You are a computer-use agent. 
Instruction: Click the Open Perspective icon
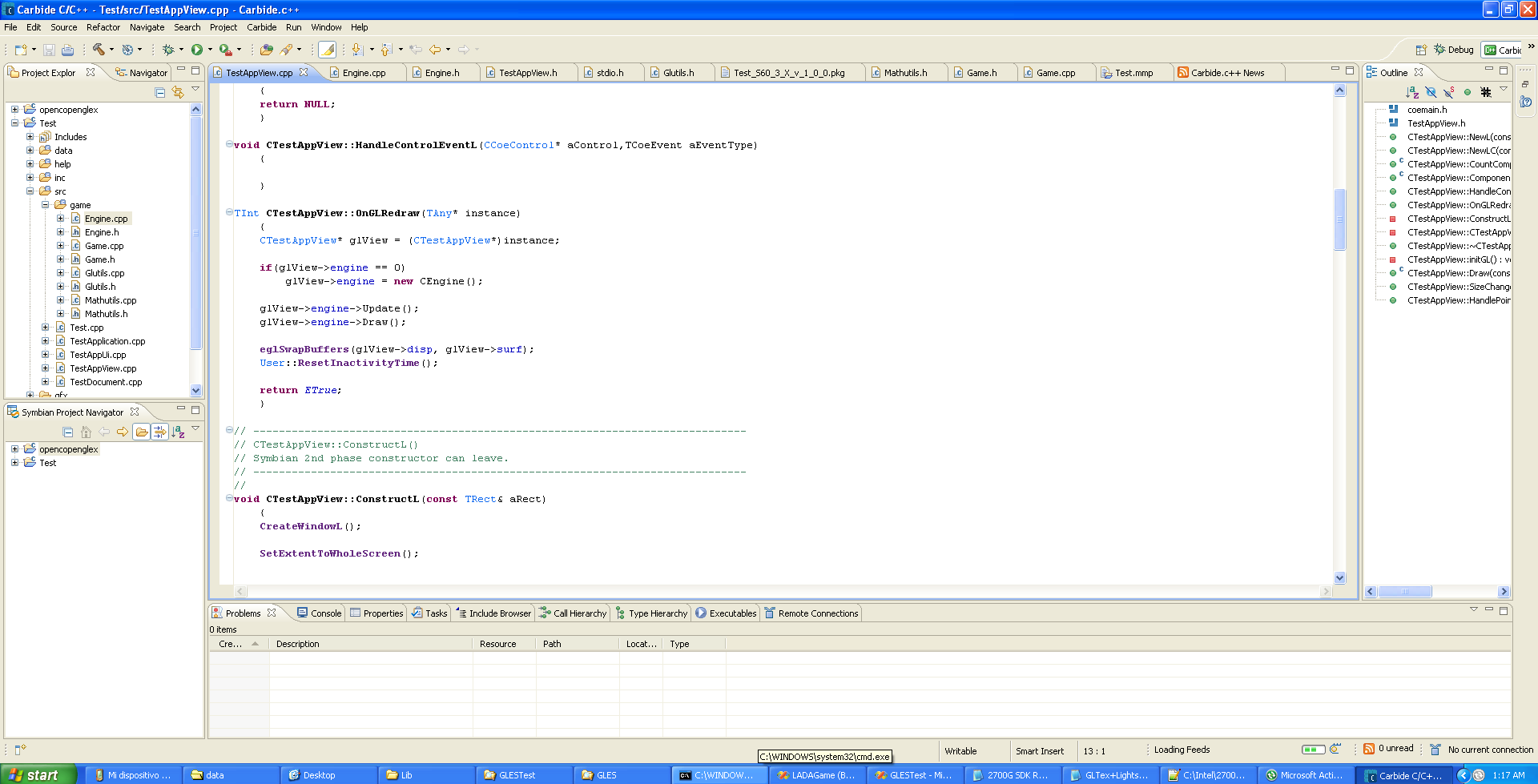tap(1421, 50)
